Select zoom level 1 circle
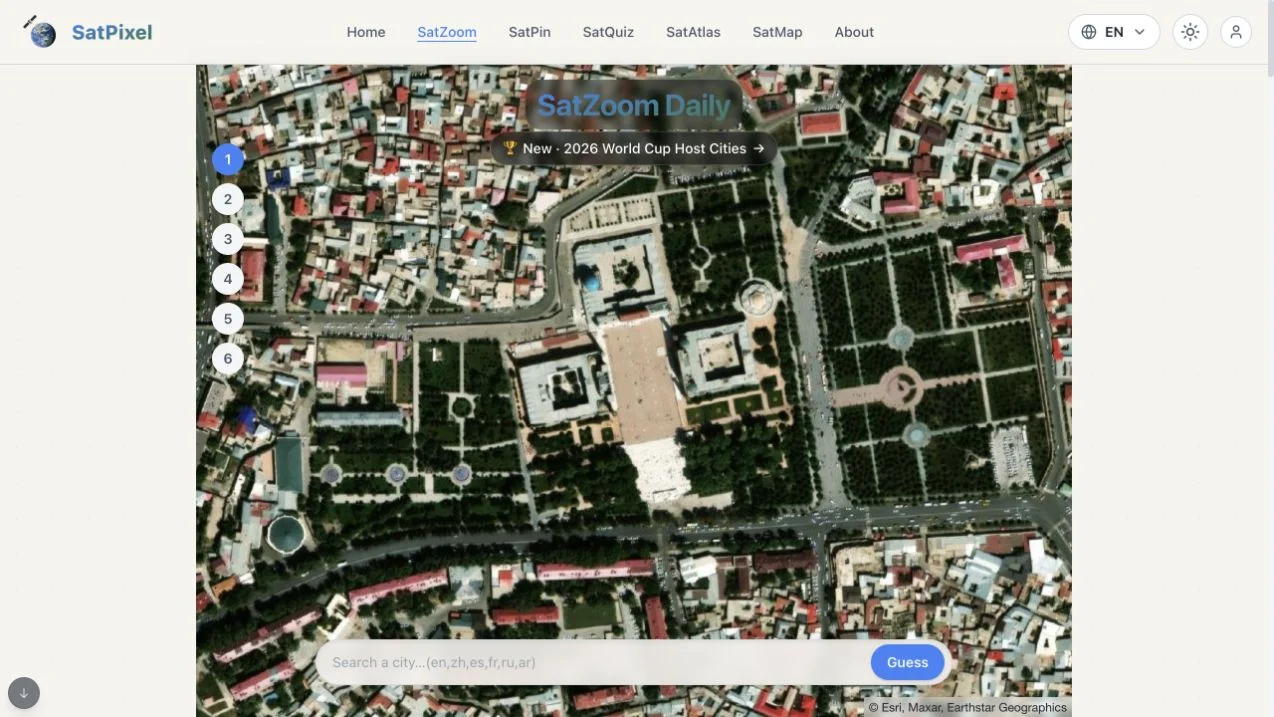This screenshot has width=1274, height=717. tap(228, 159)
